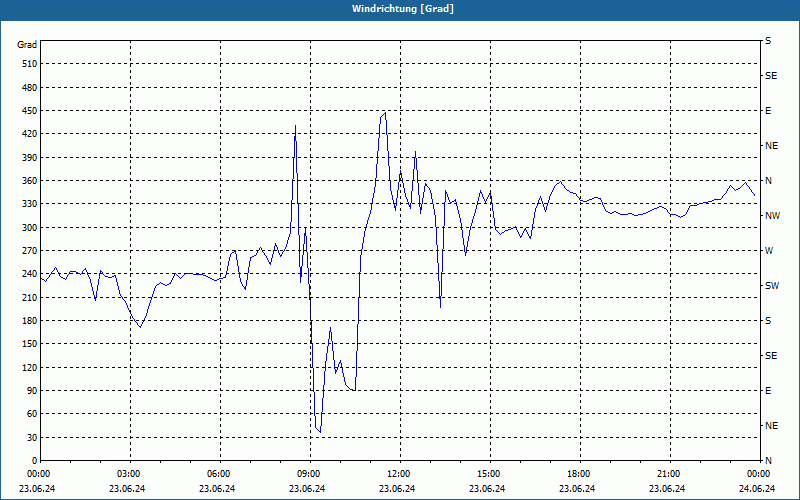
Task: Click the 240 y-axis value
Action: (30, 274)
